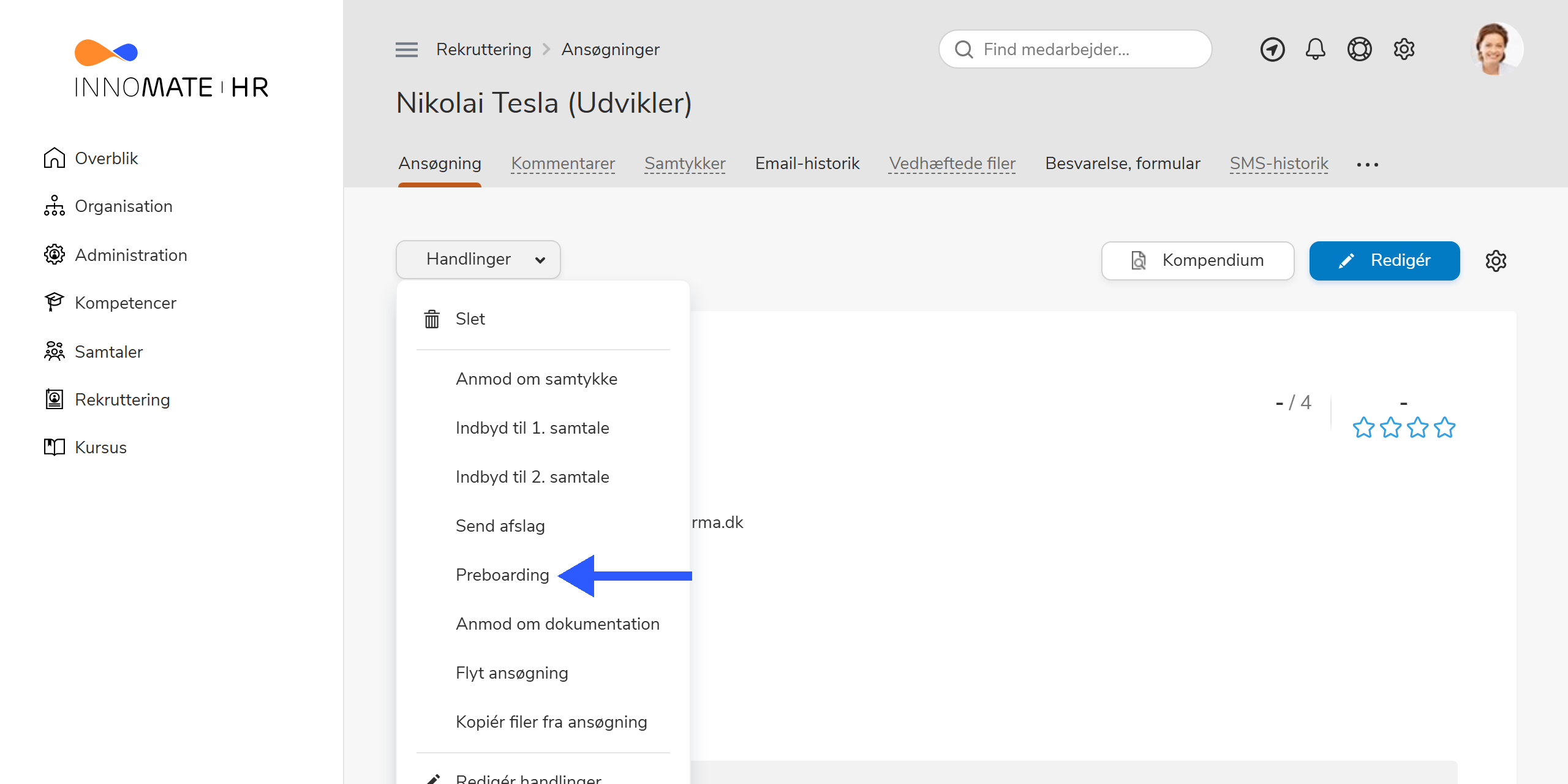Choose Preboarding from the menu

click(502, 575)
